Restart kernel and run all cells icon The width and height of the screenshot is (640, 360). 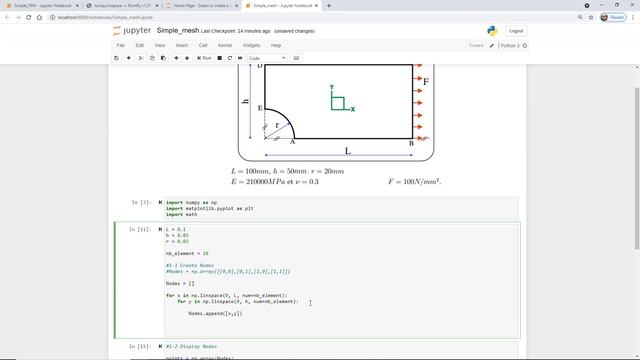pyautogui.click(x=240, y=58)
